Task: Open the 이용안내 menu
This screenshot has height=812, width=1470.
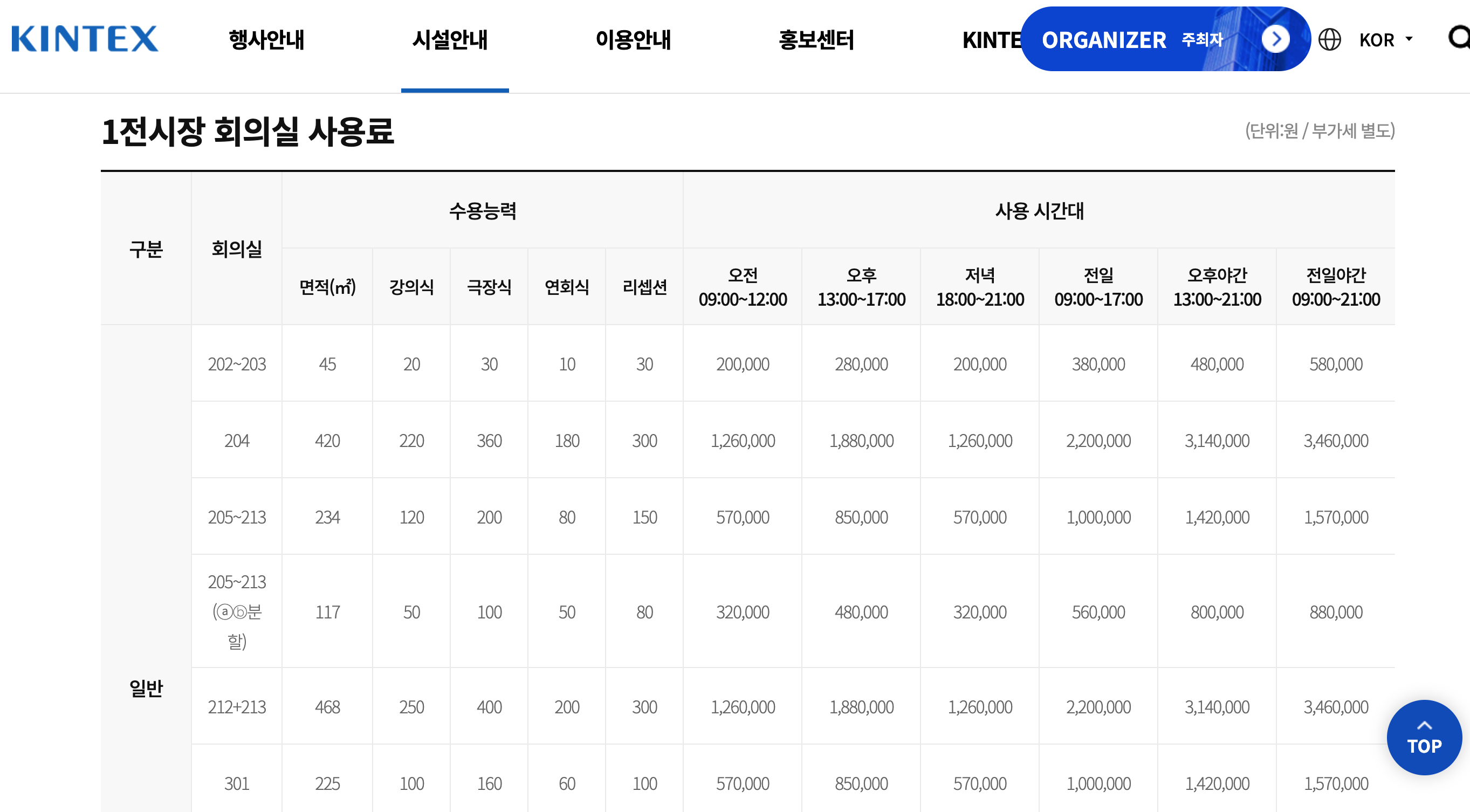Action: (x=634, y=39)
